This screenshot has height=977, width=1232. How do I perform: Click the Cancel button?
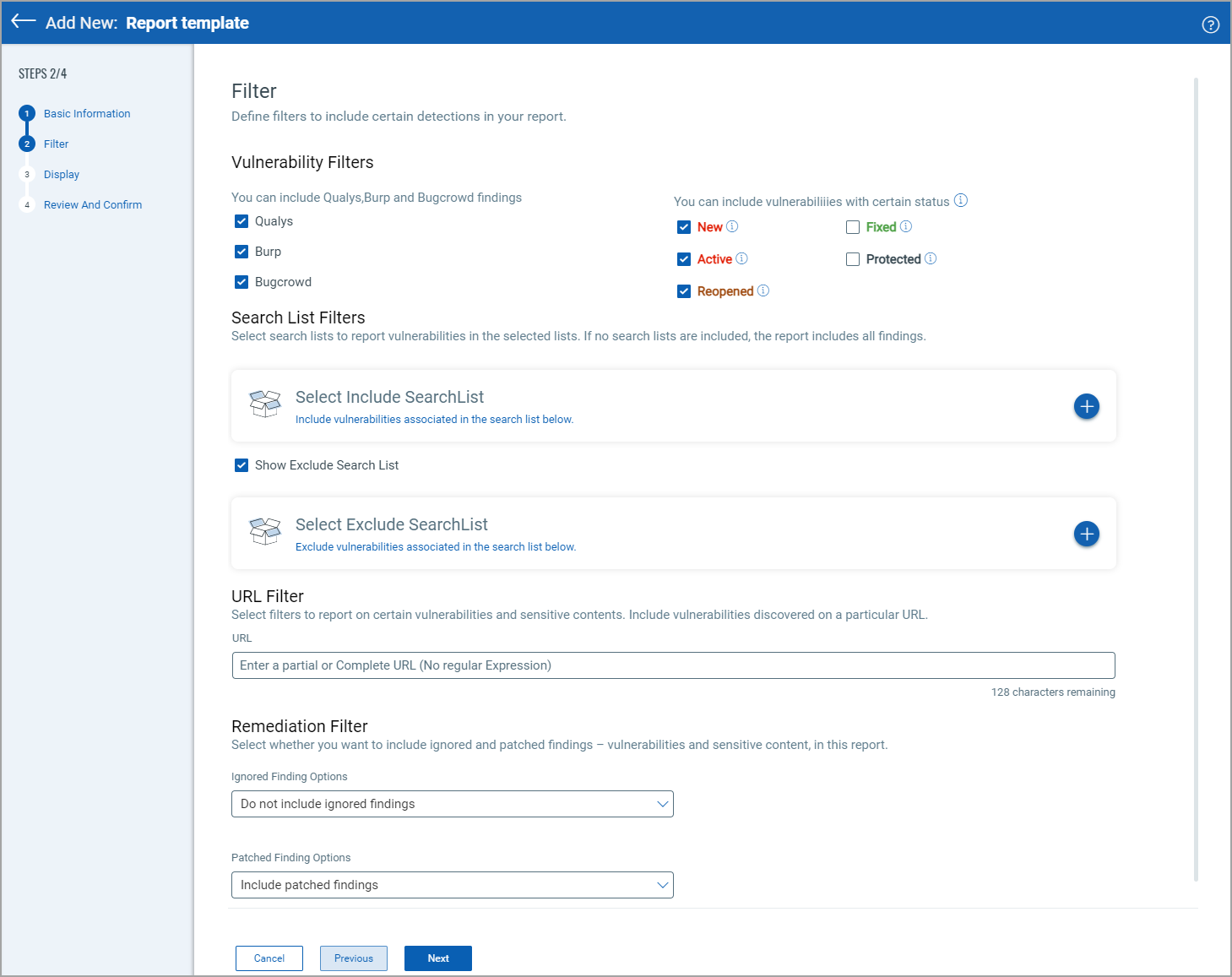point(269,958)
